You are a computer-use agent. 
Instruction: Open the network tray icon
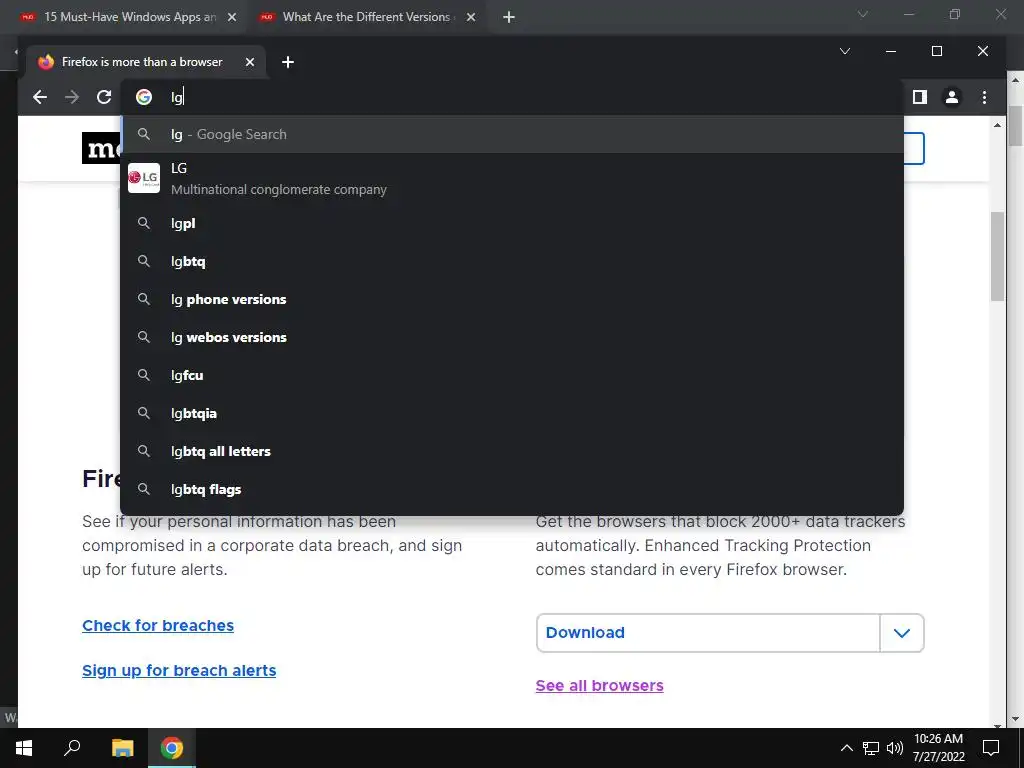871,748
